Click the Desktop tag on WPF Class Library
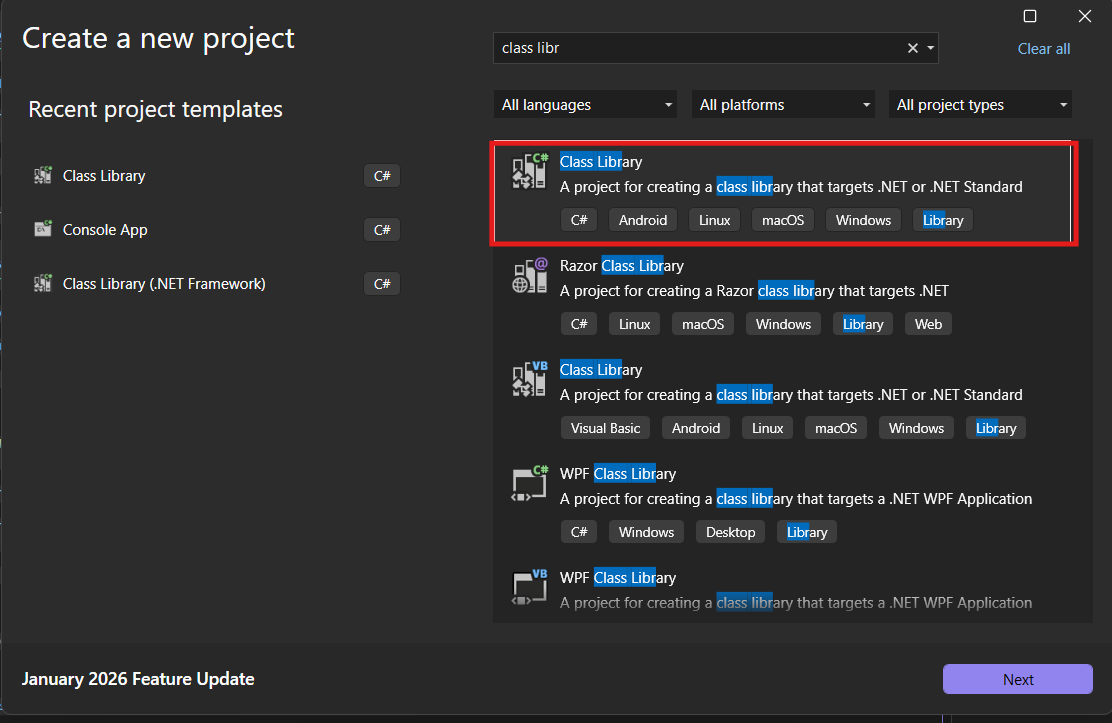Screen dimensions: 1112x723 click(x=730, y=531)
